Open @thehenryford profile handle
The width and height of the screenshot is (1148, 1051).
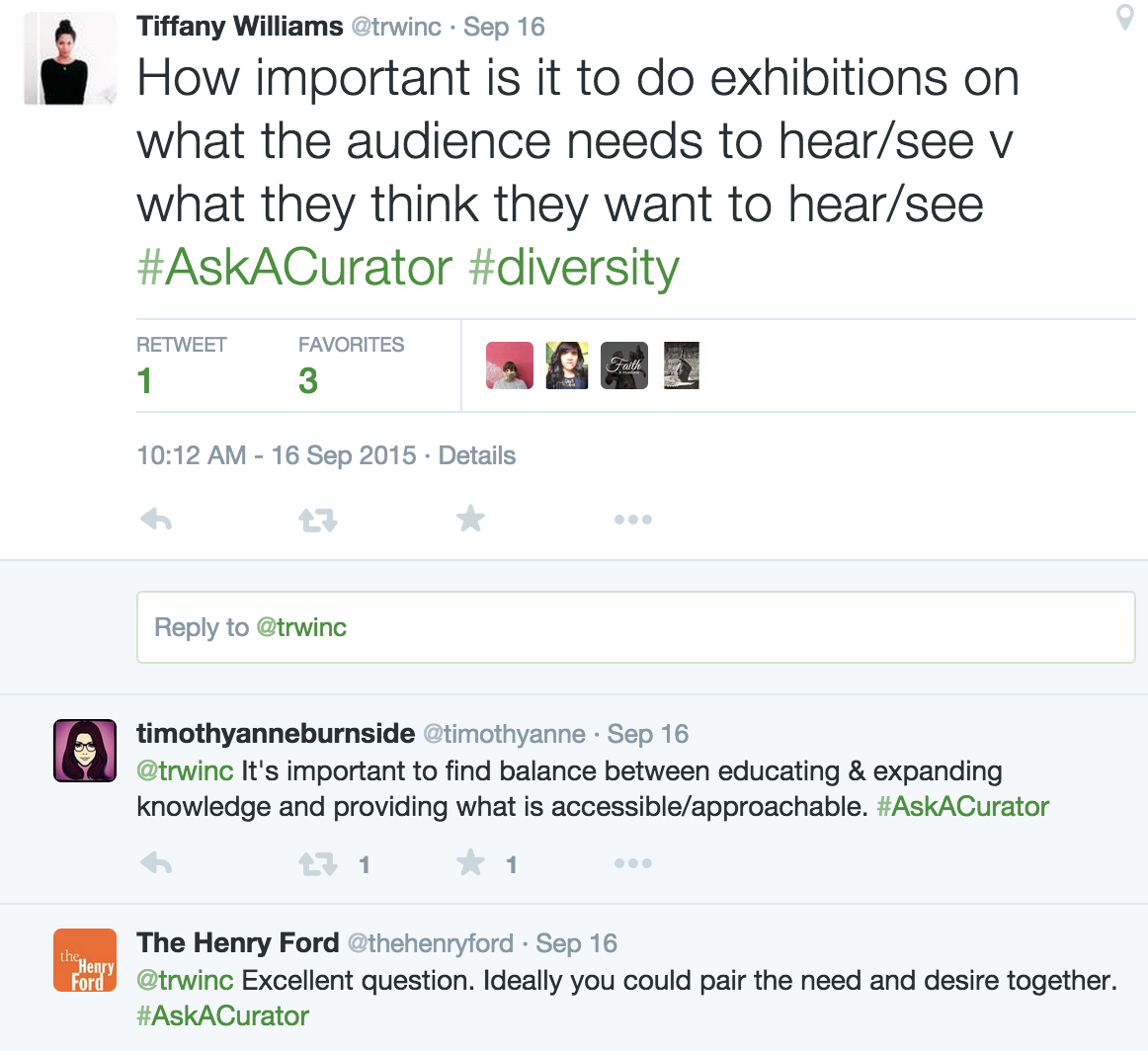[430, 943]
